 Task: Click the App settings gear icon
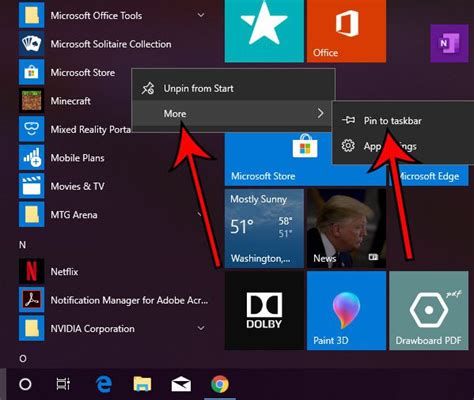click(x=348, y=146)
